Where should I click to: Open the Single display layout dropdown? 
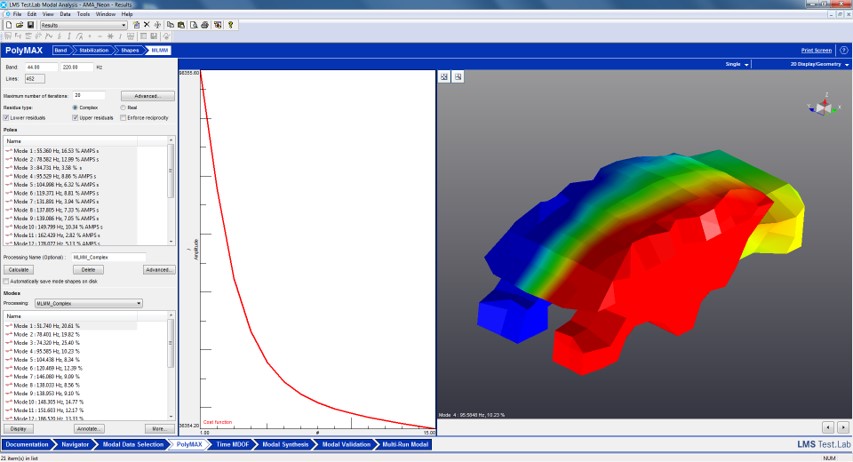(737, 64)
